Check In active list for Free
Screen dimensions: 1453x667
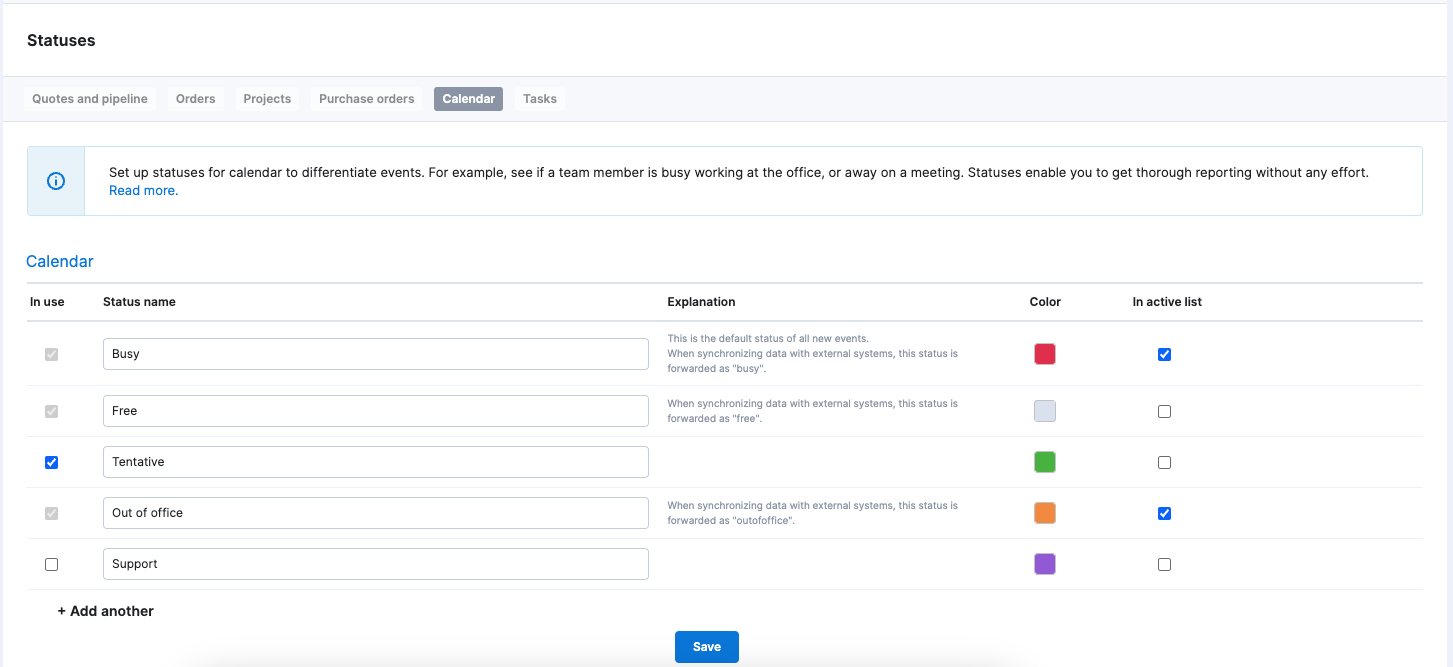1164,411
